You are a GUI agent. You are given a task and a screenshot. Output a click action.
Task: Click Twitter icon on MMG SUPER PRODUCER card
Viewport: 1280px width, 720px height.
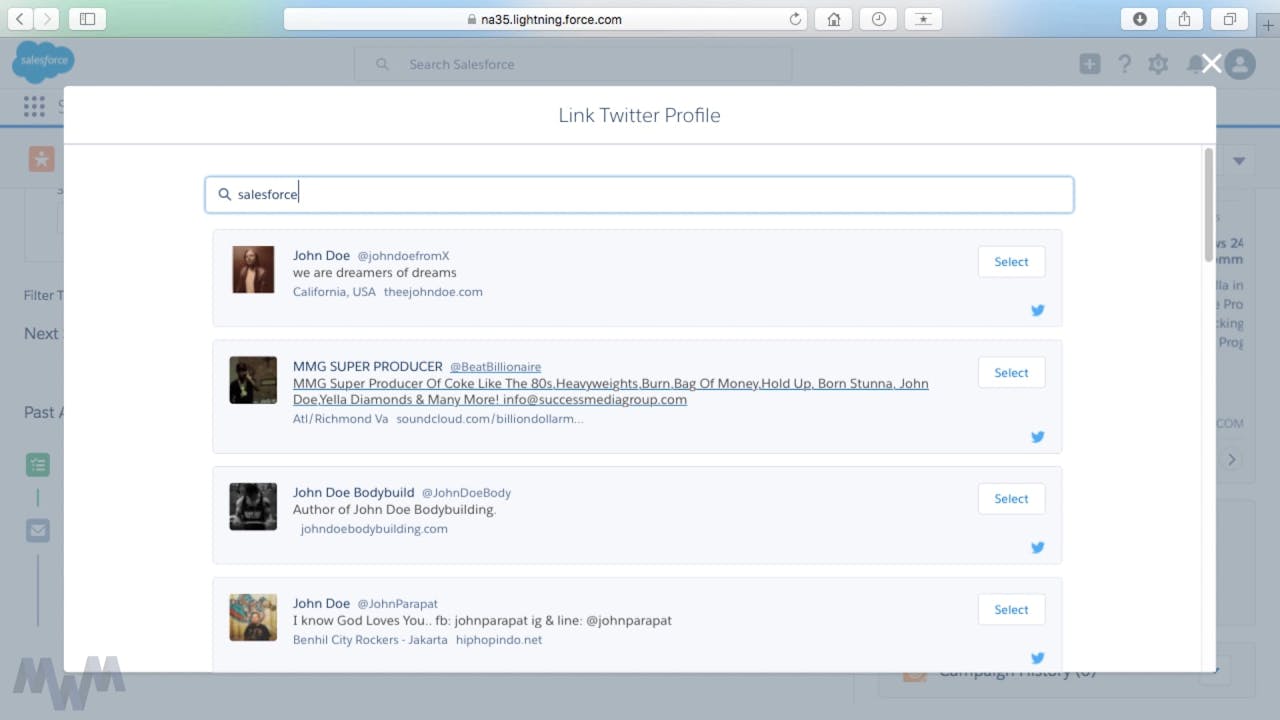click(x=1037, y=437)
